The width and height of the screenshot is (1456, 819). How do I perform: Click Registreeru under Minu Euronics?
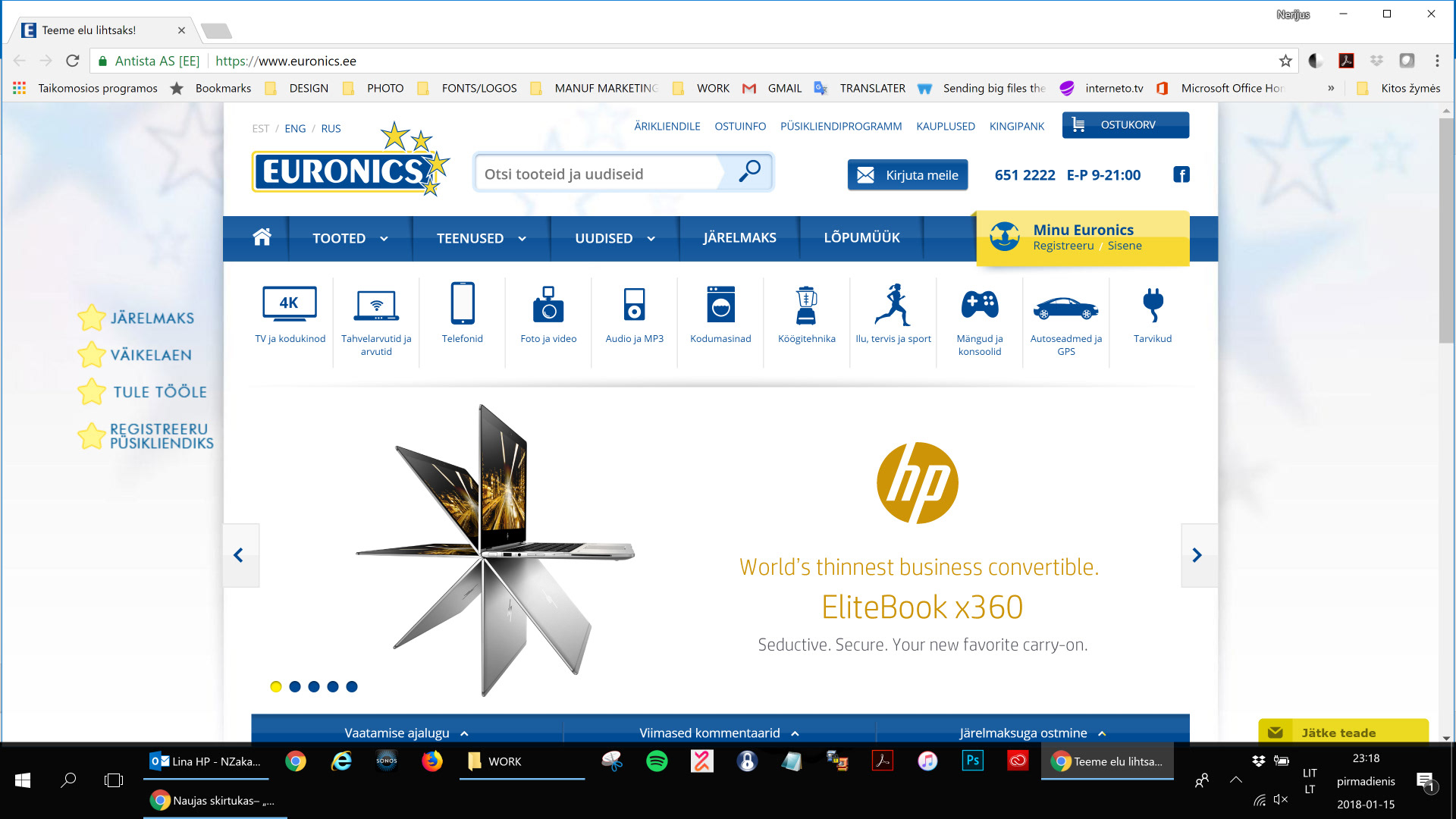(x=1063, y=246)
